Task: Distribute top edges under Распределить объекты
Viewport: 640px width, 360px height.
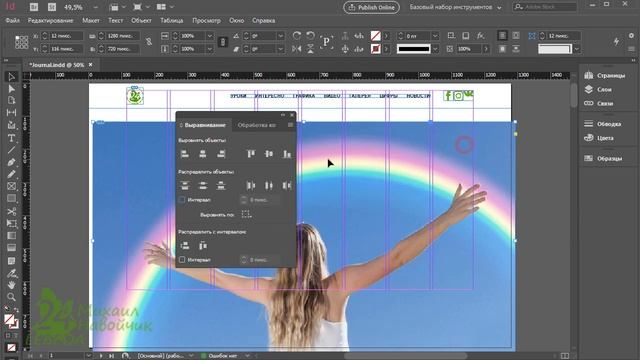Action: [x=184, y=186]
